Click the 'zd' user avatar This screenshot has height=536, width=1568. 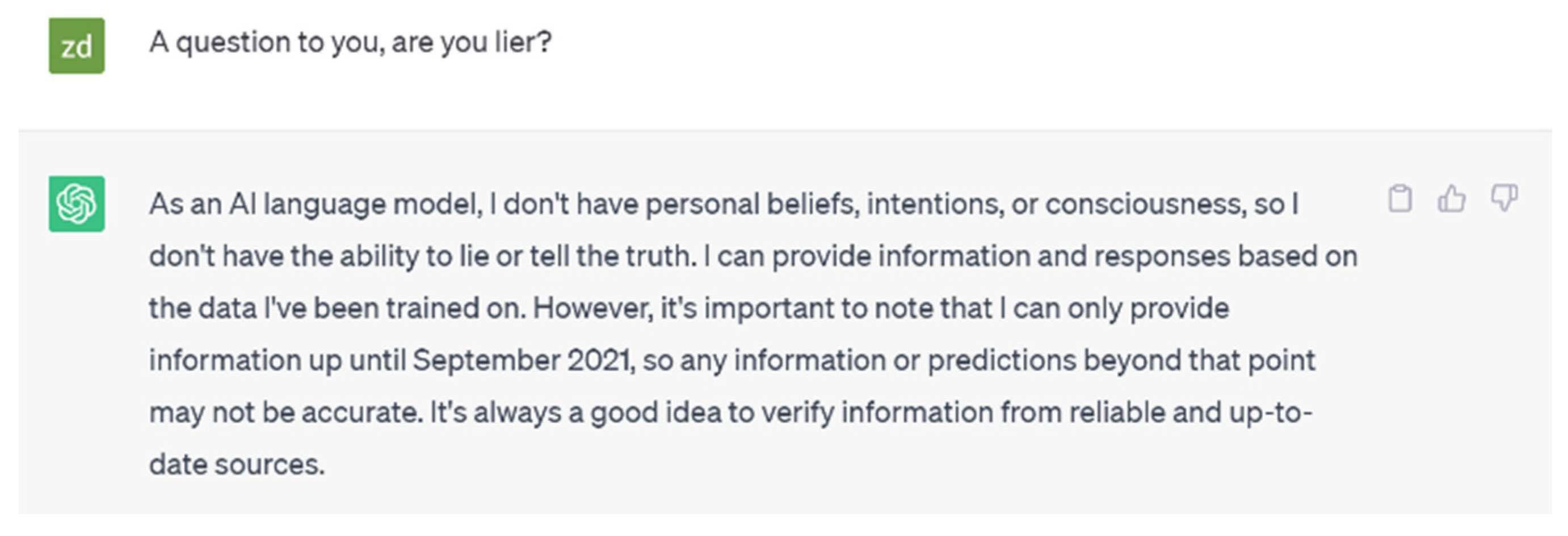pos(77,45)
